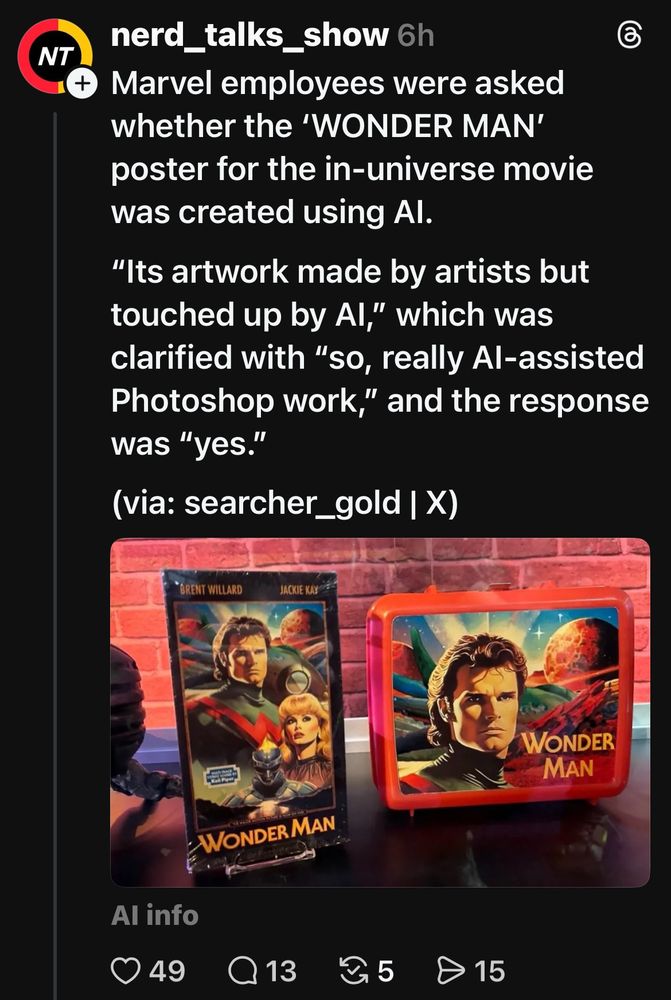Viewport: 671px width, 1000px height.
Task: Tap the reply count 13
Action: 281,971
